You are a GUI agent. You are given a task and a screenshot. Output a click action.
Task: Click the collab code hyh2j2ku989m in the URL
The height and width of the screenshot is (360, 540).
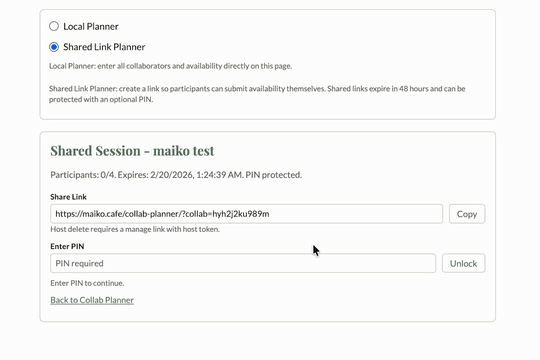pos(241,214)
